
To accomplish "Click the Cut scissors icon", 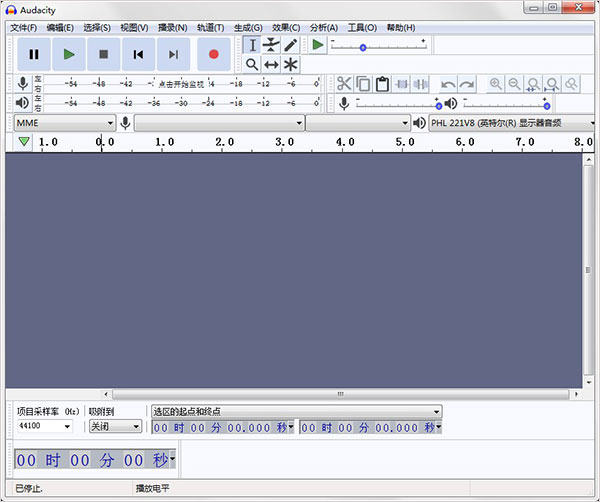I will 344,84.
